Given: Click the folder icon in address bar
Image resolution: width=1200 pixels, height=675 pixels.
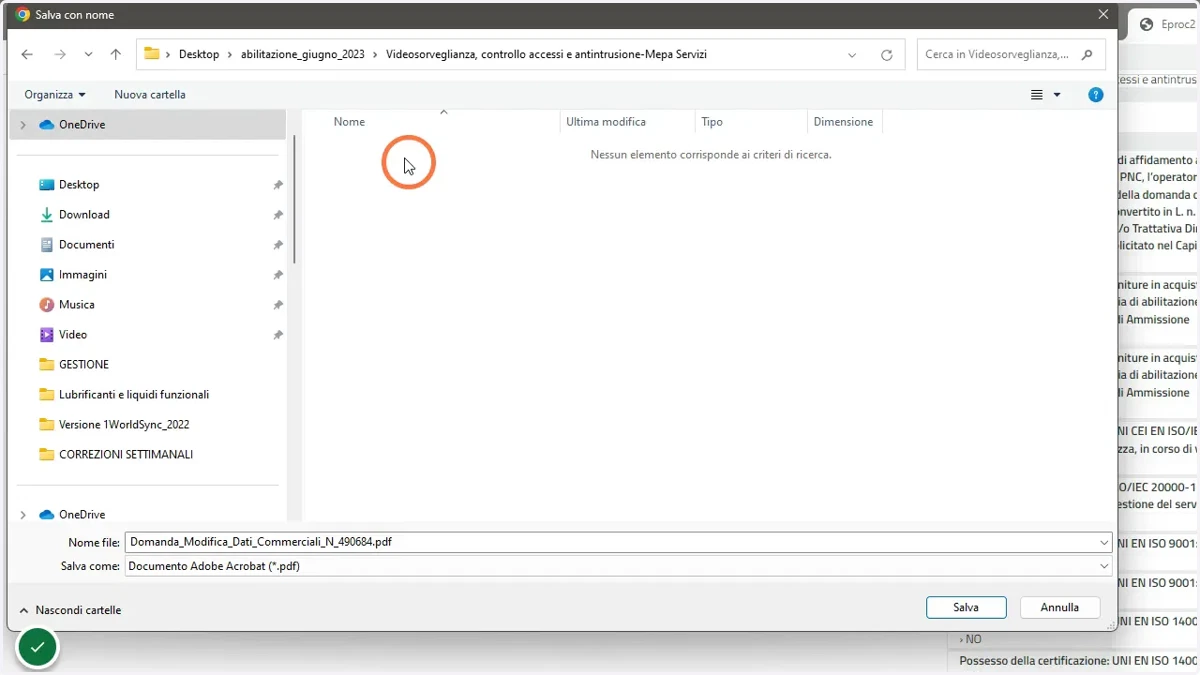Looking at the screenshot, I should click(152, 54).
